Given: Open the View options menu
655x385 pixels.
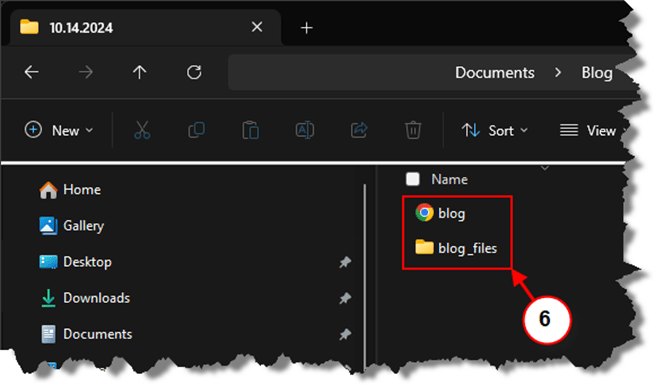Looking at the screenshot, I should (x=588, y=131).
